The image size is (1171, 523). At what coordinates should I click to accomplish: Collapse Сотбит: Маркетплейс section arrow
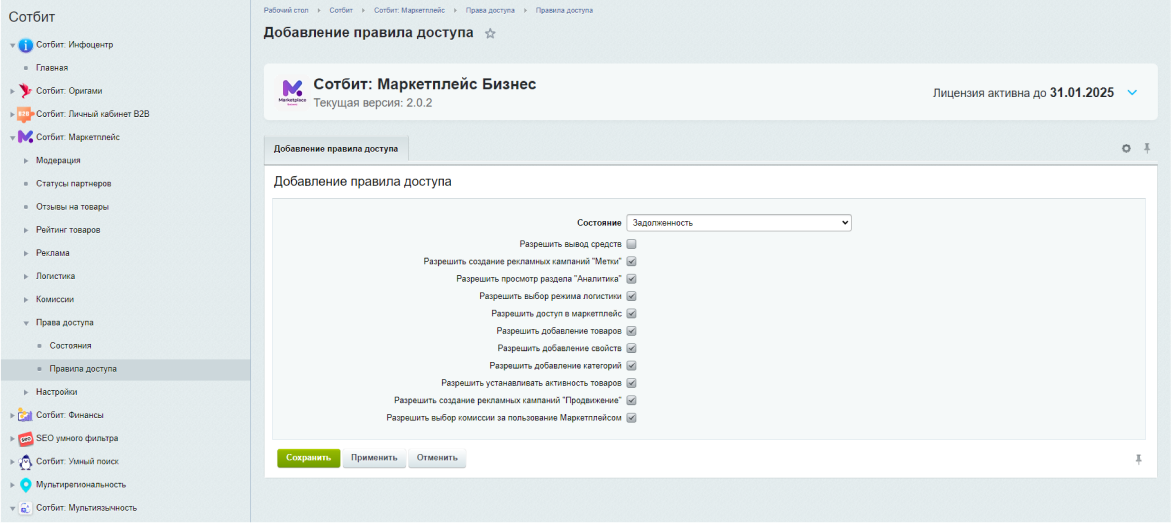12,137
